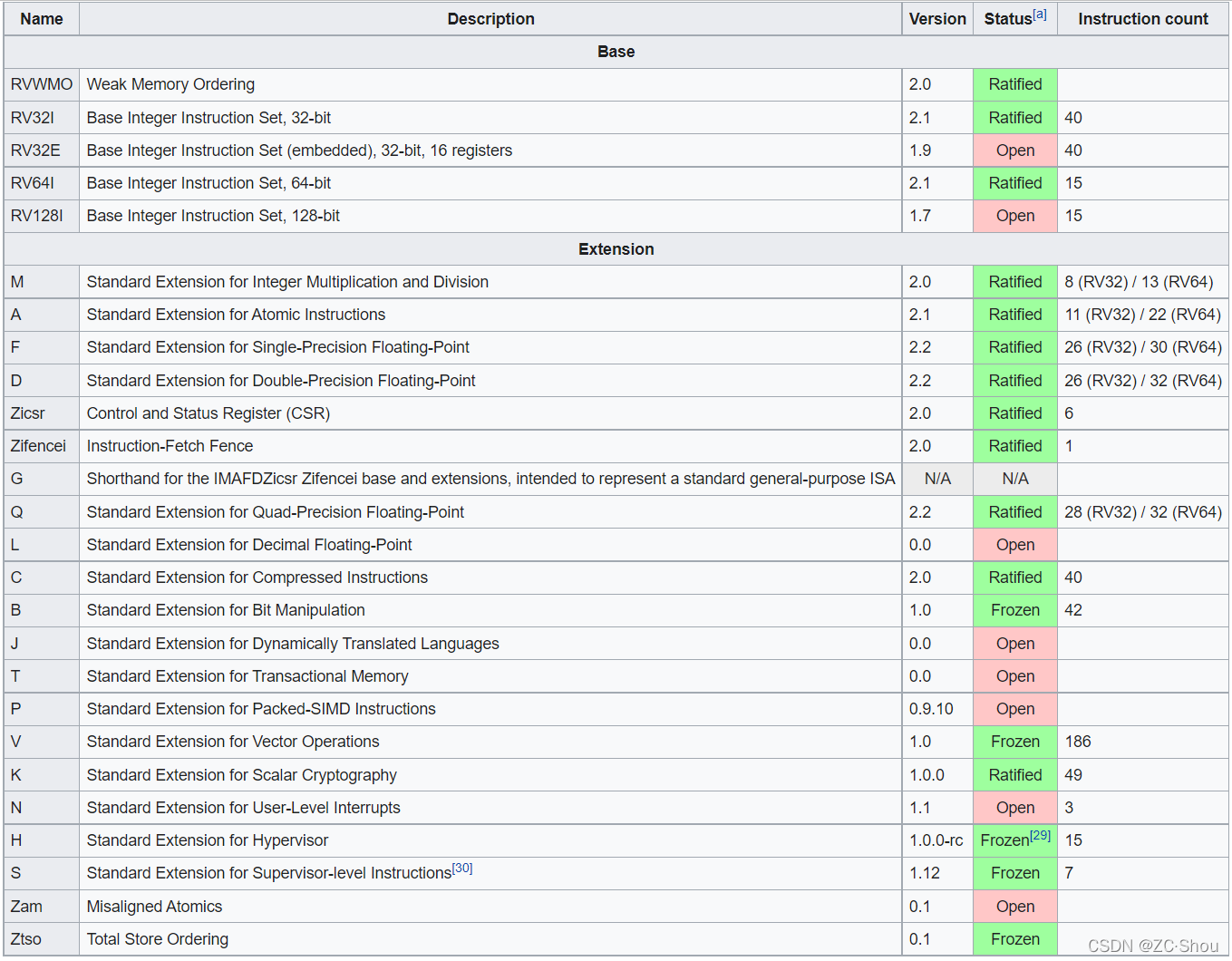Image resolution: width=1232 pixels, height=961 pixels.
Task: Click the 1.12 version cell
Action: pyautogui.click(x=937, y=873)
